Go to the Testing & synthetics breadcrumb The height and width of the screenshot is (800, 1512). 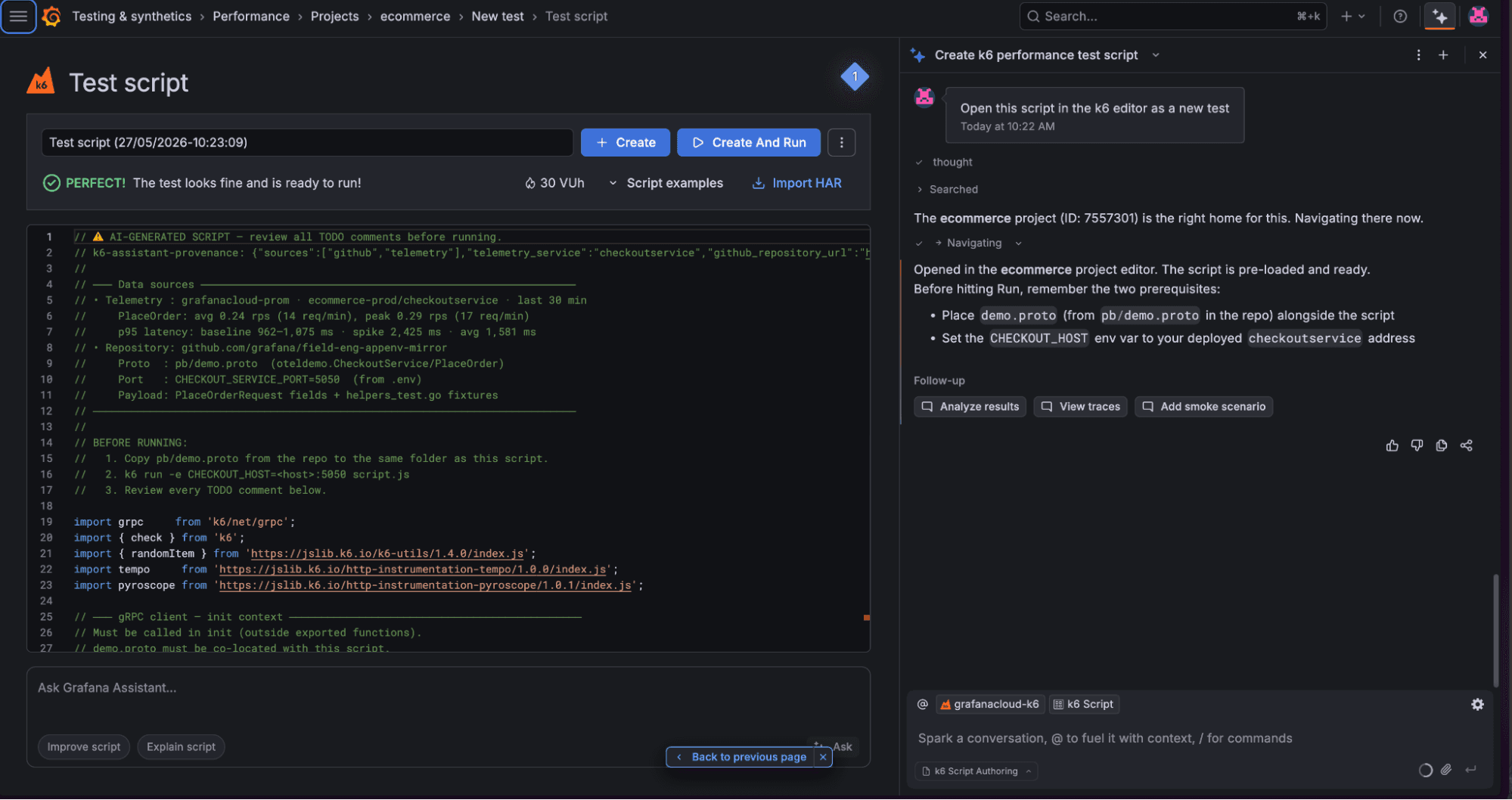point(132,16)
